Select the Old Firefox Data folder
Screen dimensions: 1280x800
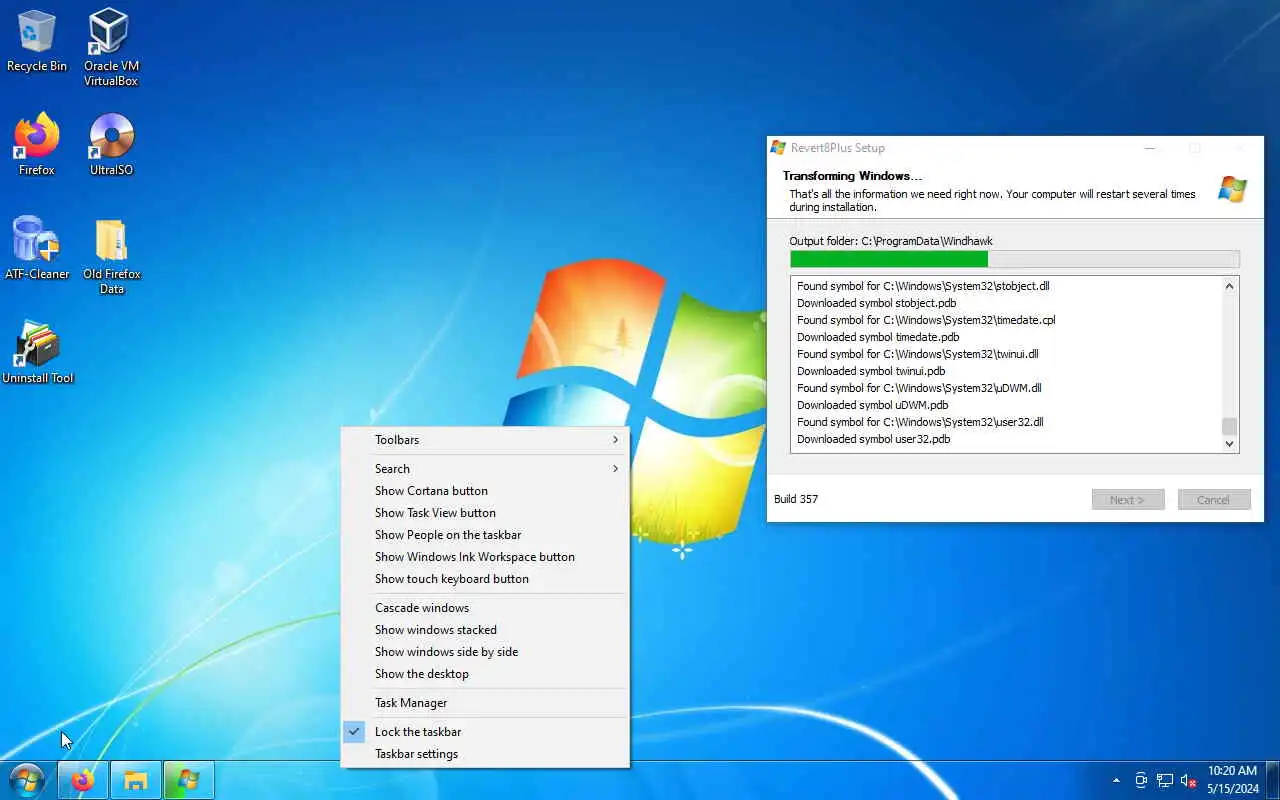(111, 257)
